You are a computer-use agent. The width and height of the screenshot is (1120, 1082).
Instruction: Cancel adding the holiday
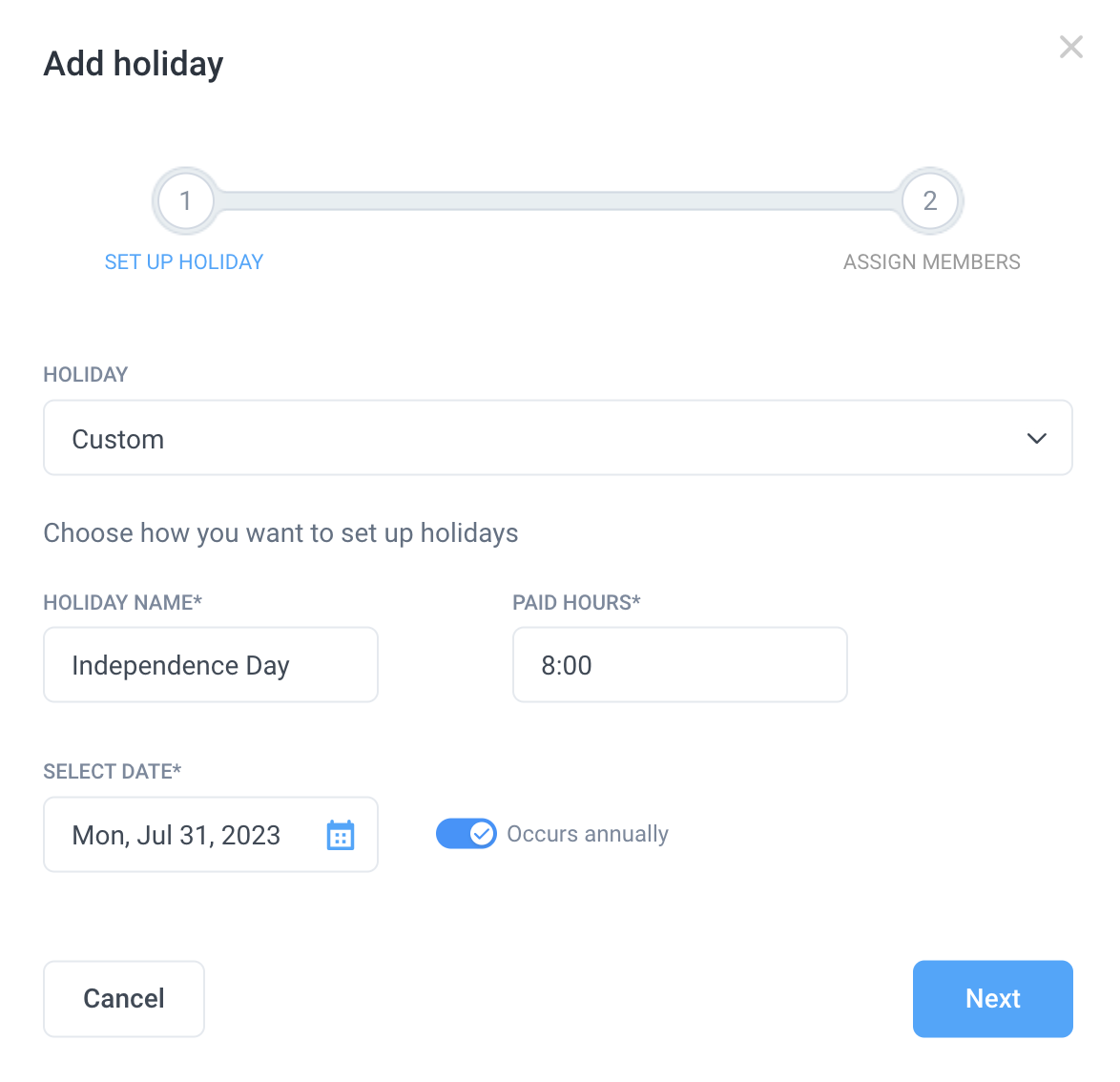tap(123, 998)
